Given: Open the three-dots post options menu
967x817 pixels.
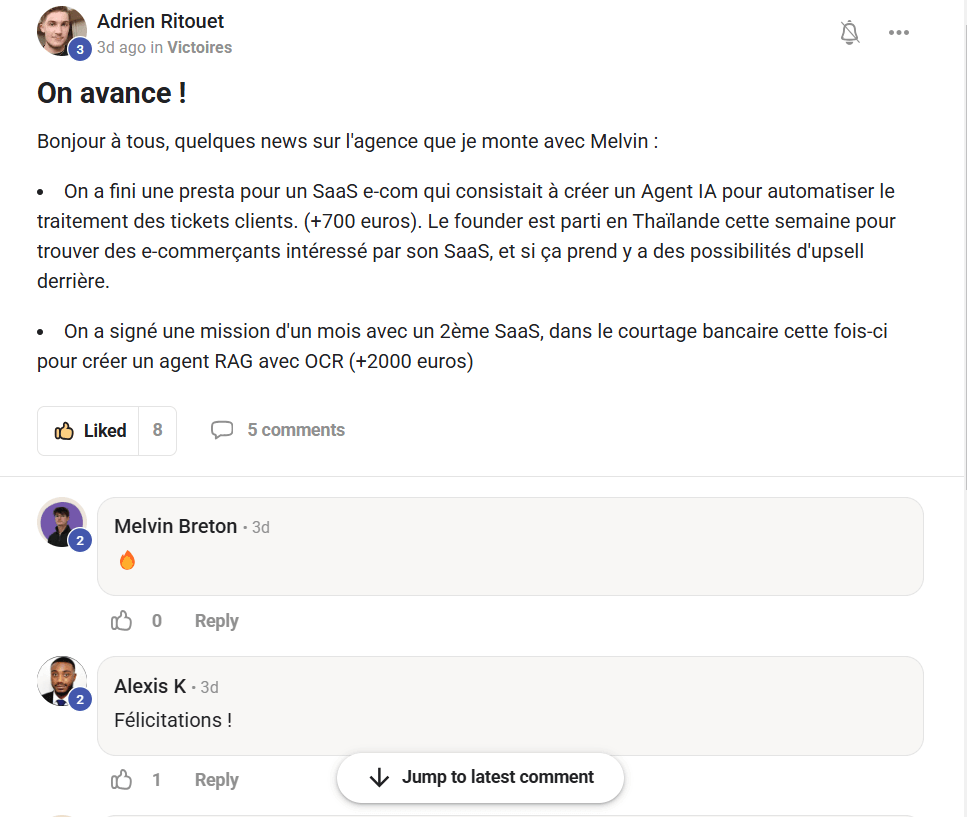Looking at the screenshot, I should point(899,33).
